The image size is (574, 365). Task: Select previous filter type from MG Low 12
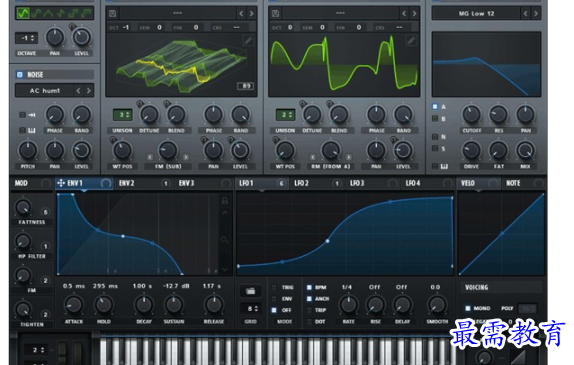point(525,14)
